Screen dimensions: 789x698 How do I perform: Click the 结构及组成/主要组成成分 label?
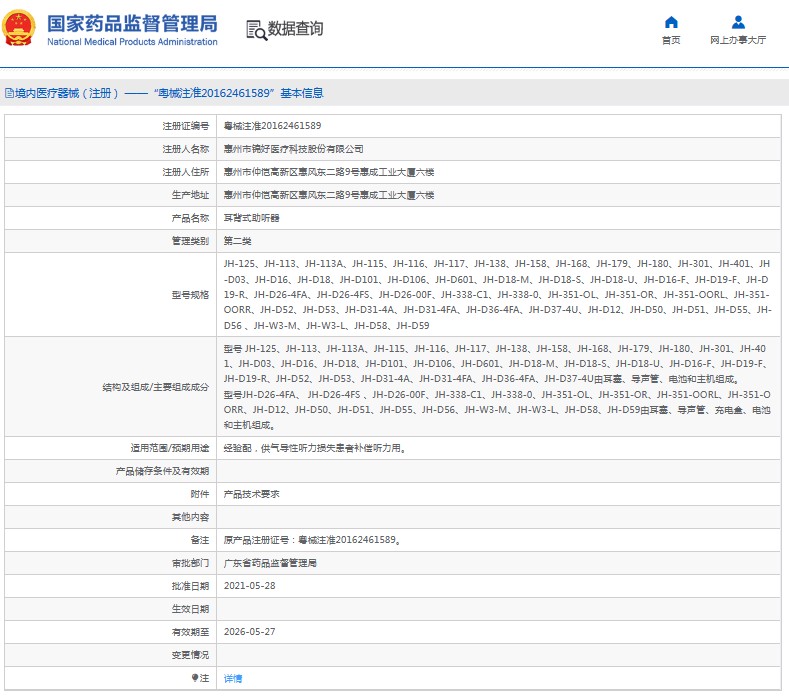pos(155,387)
